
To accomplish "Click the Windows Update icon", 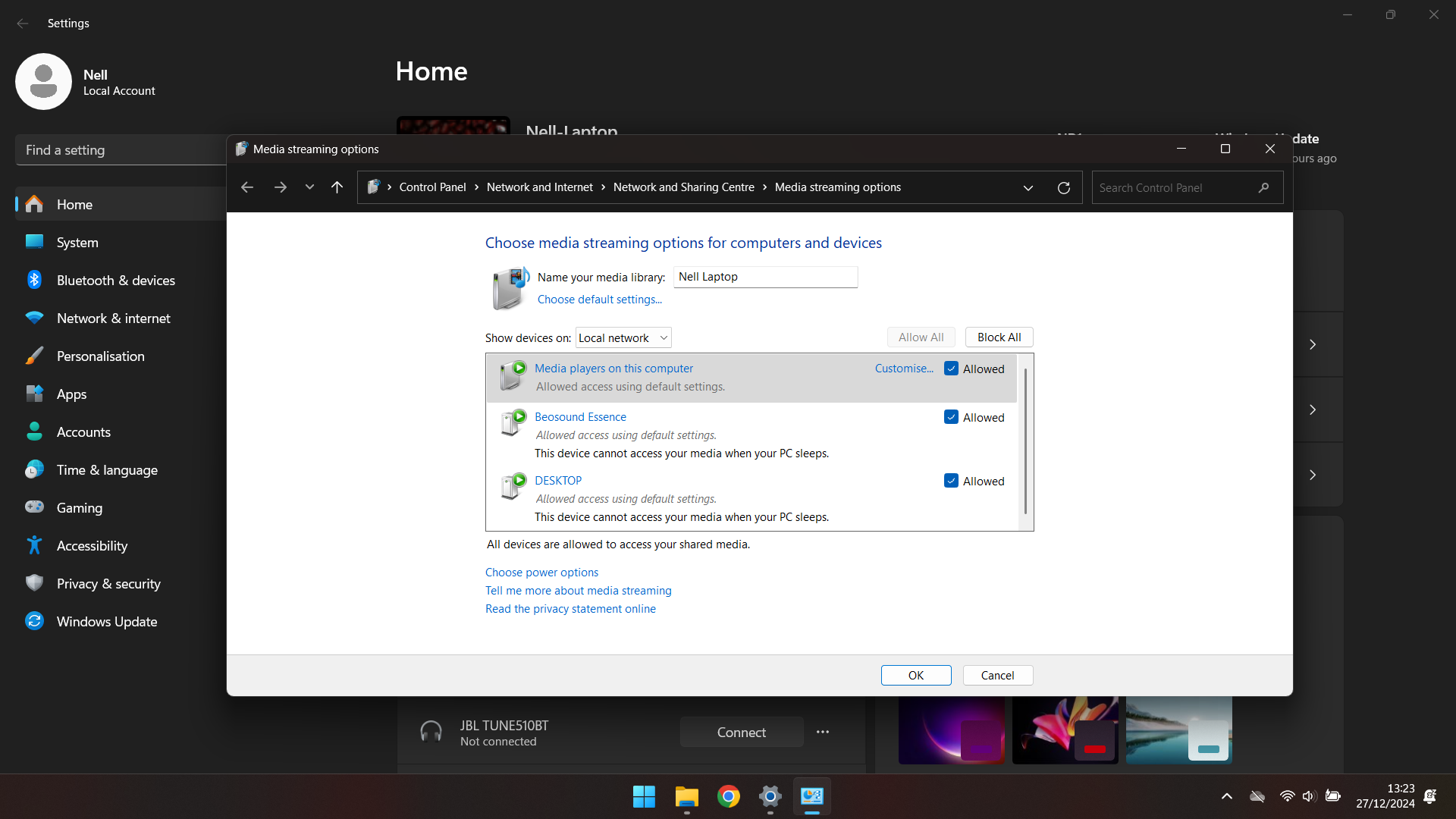I will click(35, 621).
